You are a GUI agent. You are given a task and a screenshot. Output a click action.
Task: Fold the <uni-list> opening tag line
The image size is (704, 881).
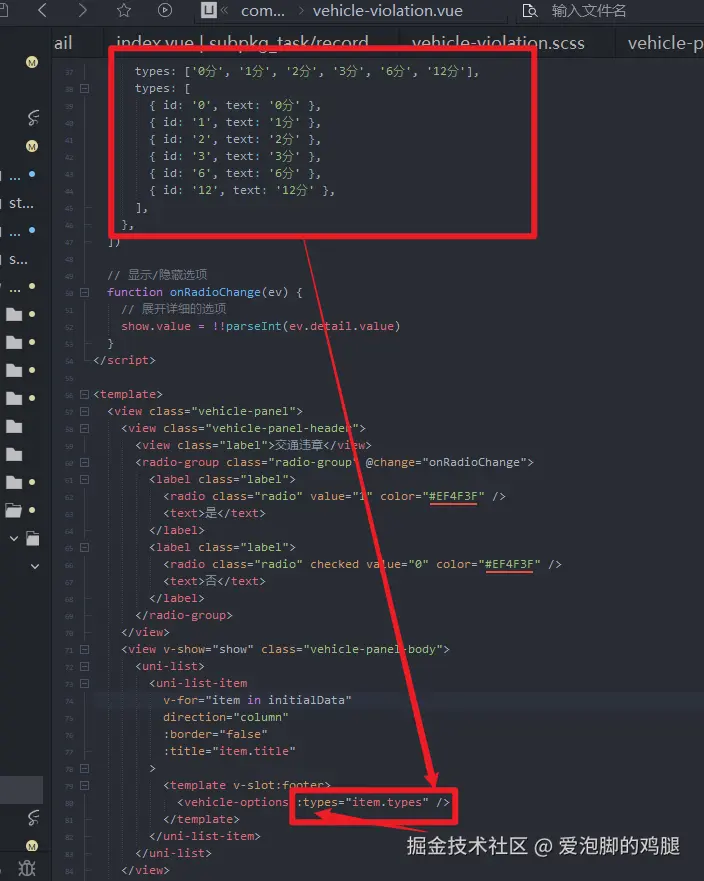click(84, 666)
